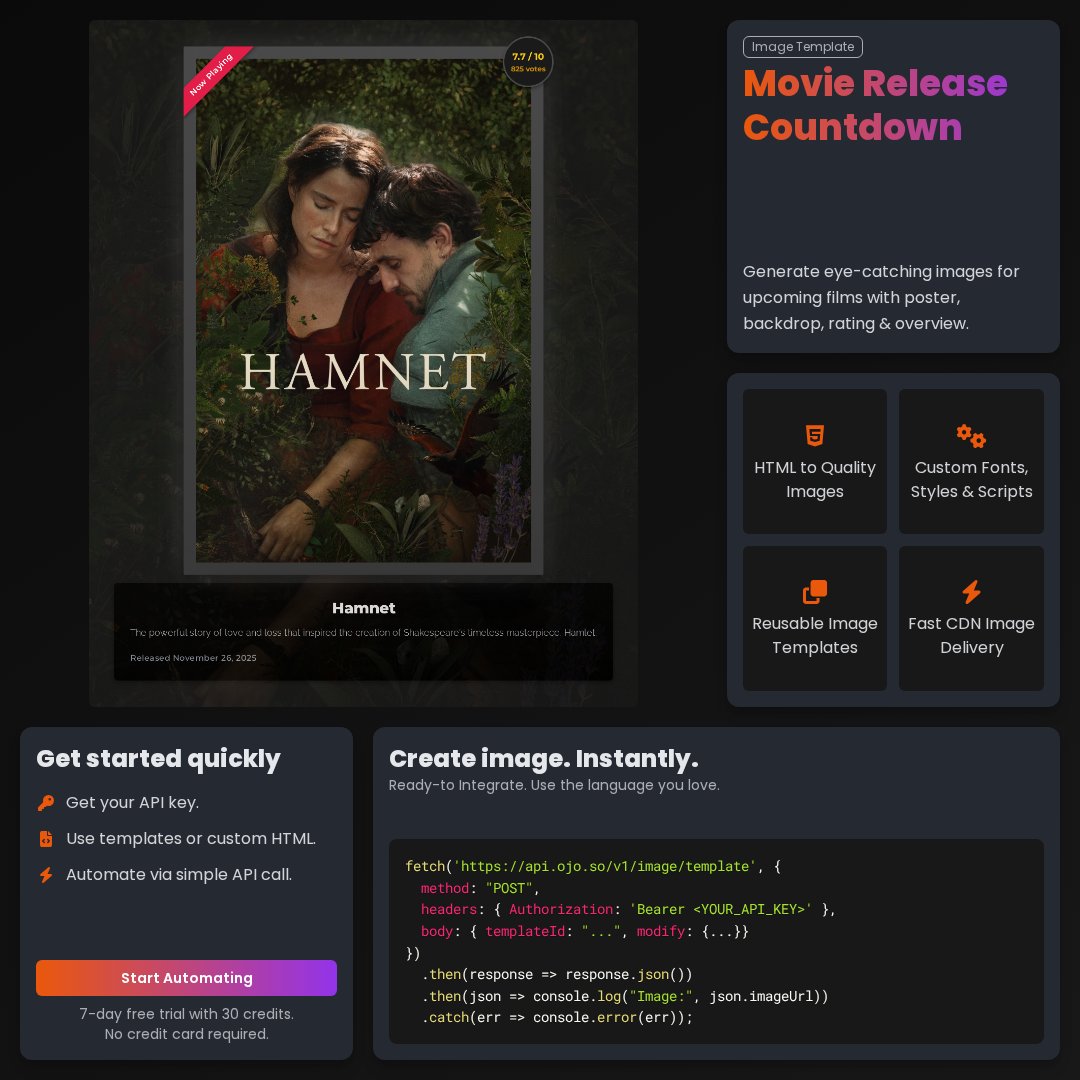Image resolution: width=1080 pixels, height=1080 pixels.
Task: Click the HTML5 icon above HTML to Quality Images
Action: pos(814,435)
